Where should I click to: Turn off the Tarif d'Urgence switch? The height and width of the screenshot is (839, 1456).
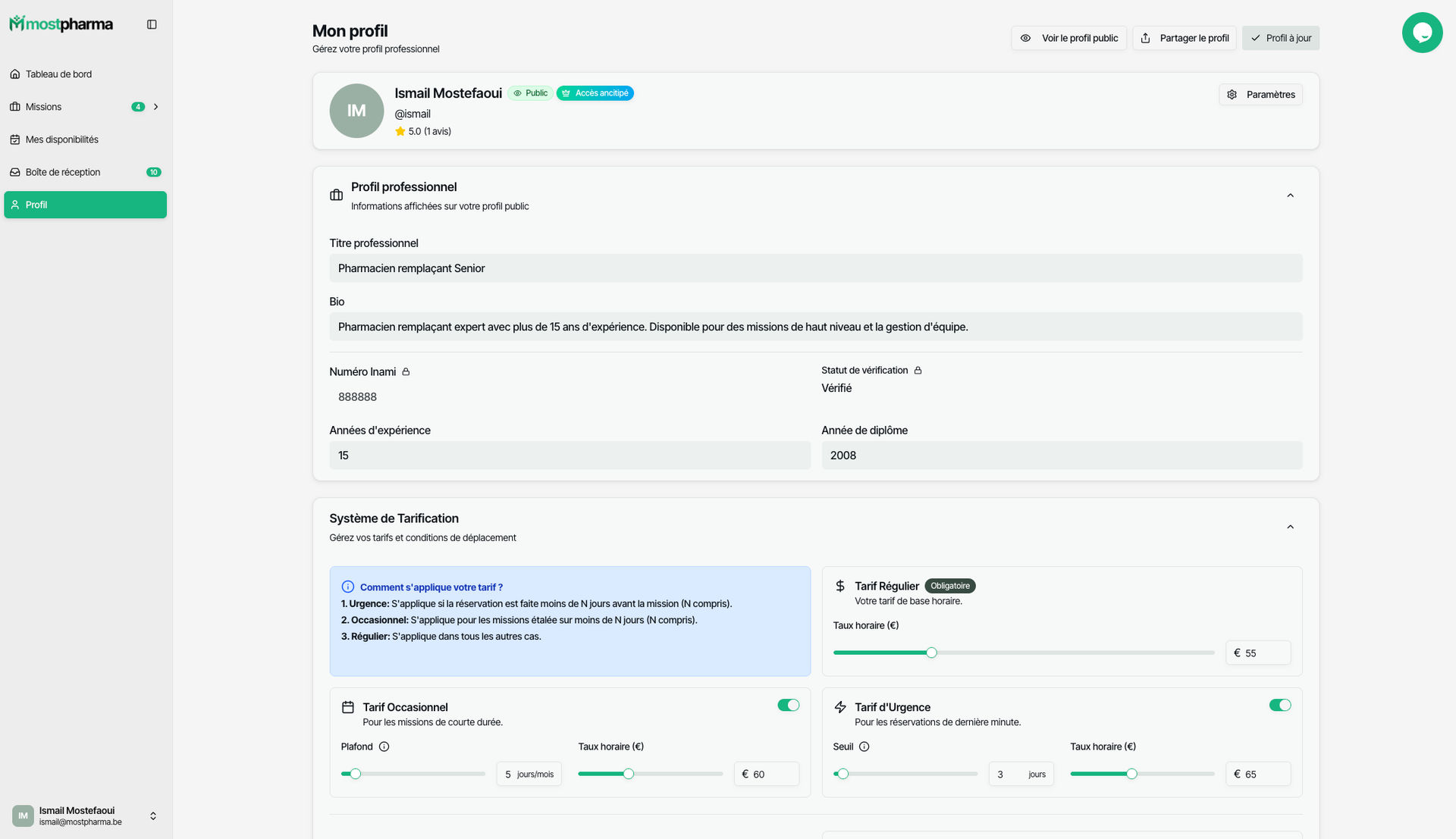tap(1279, 706)
